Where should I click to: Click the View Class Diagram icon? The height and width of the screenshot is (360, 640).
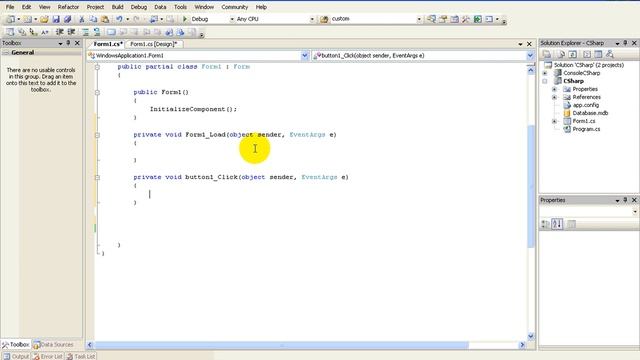click(x=610, y=54)
